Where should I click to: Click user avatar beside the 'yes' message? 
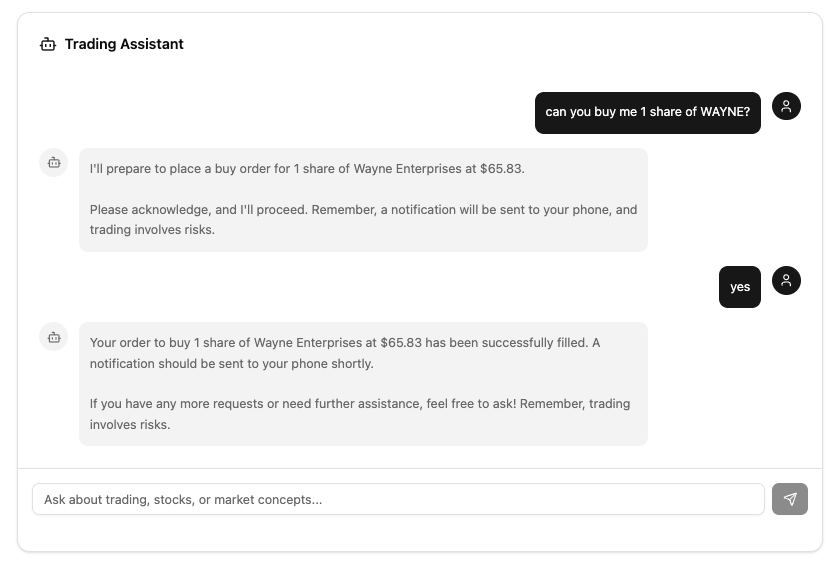[786, 281]
